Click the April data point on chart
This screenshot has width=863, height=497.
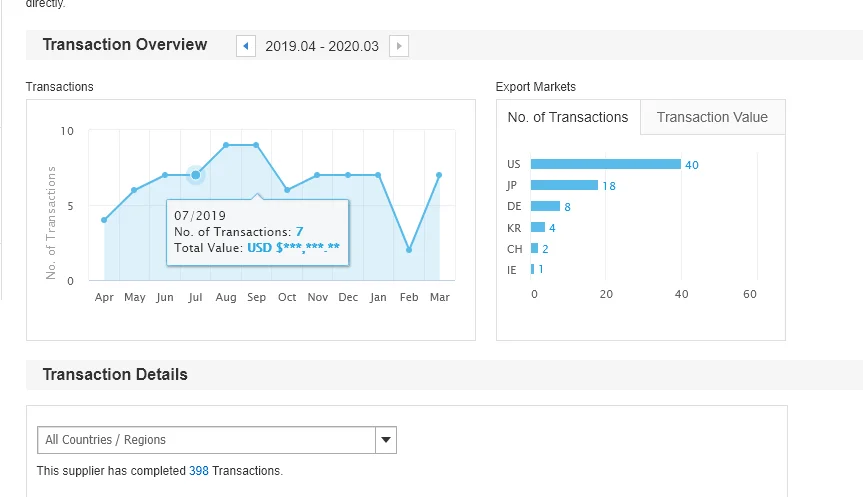coord(104,220)
